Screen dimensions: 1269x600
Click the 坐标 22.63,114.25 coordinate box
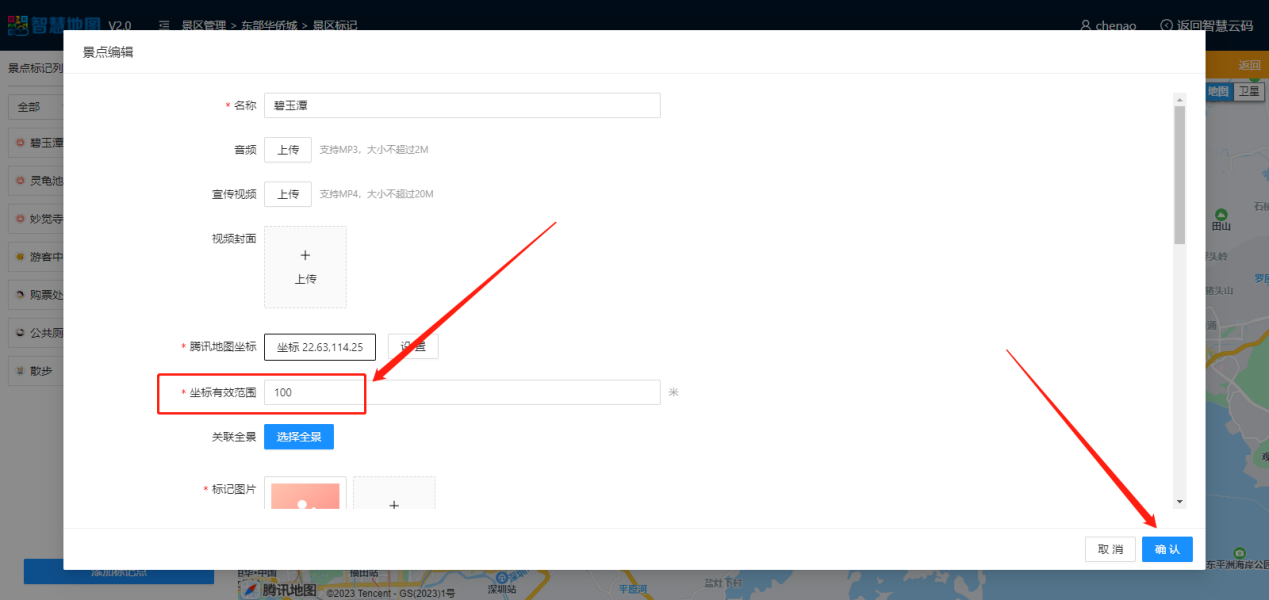coord(320,347)
